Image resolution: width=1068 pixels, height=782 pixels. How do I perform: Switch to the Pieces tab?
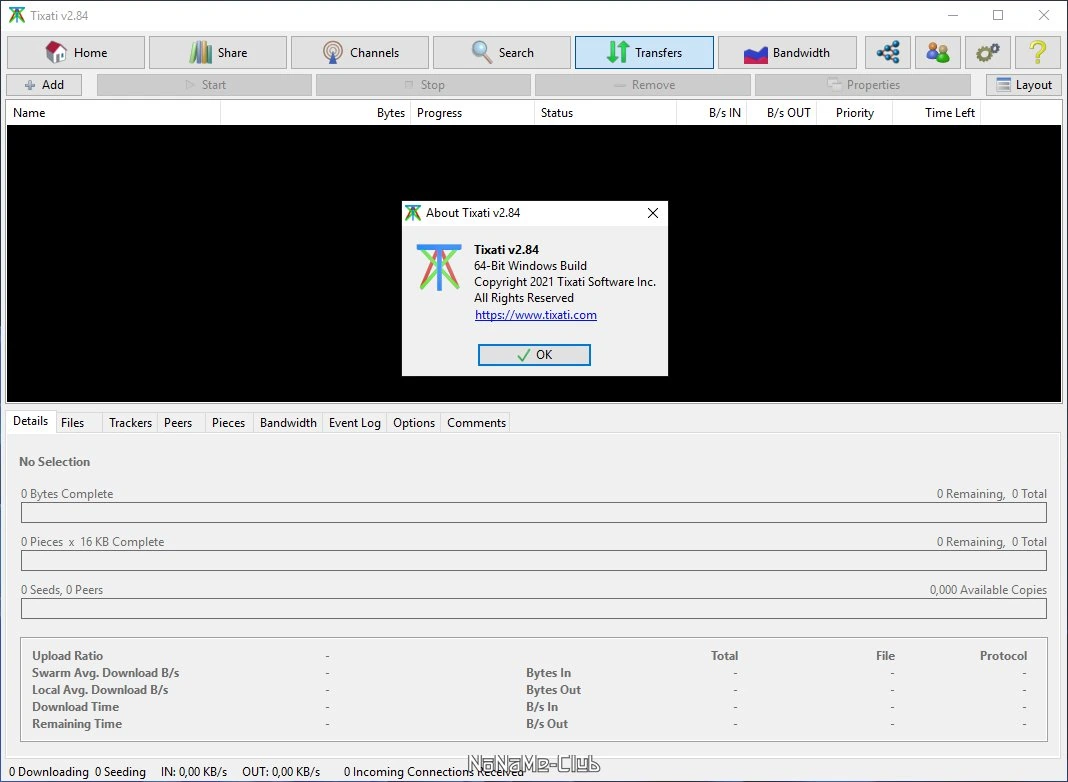228,423
